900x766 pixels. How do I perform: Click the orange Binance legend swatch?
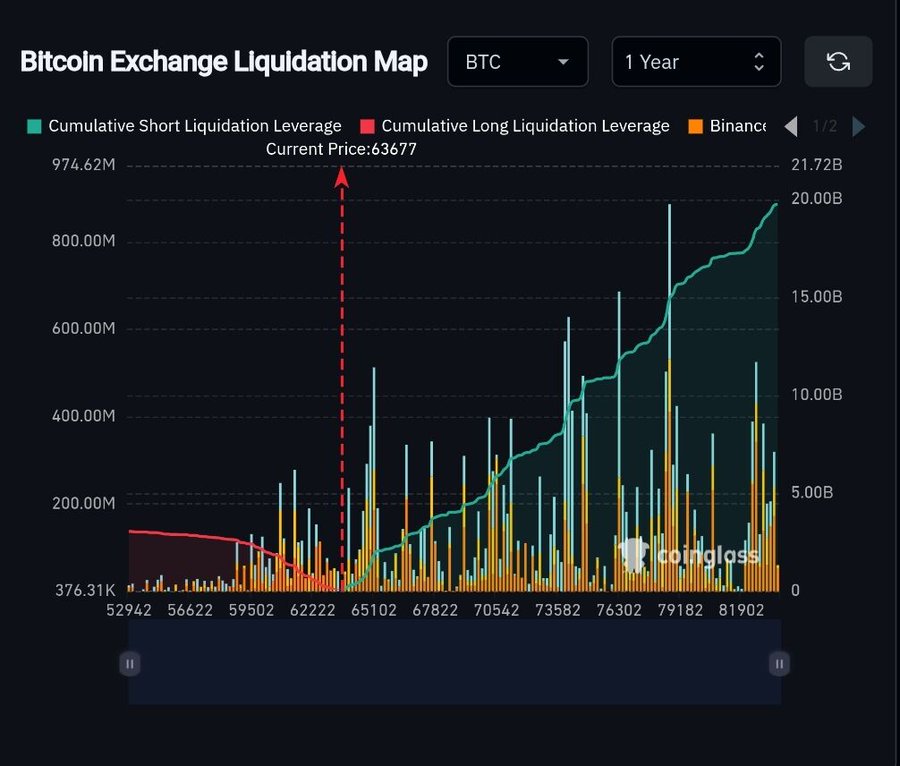click(x=696, y=126)
